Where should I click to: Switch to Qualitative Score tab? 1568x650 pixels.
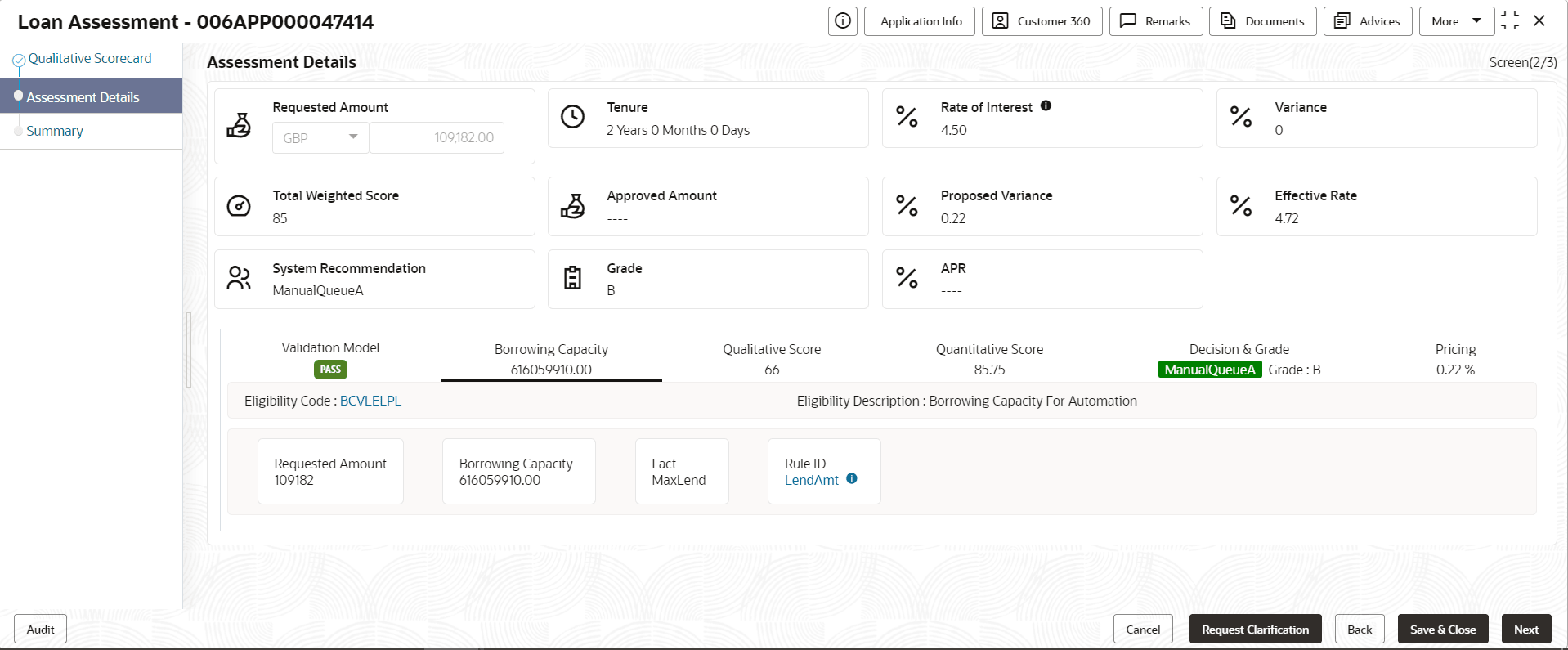[771, 359]
